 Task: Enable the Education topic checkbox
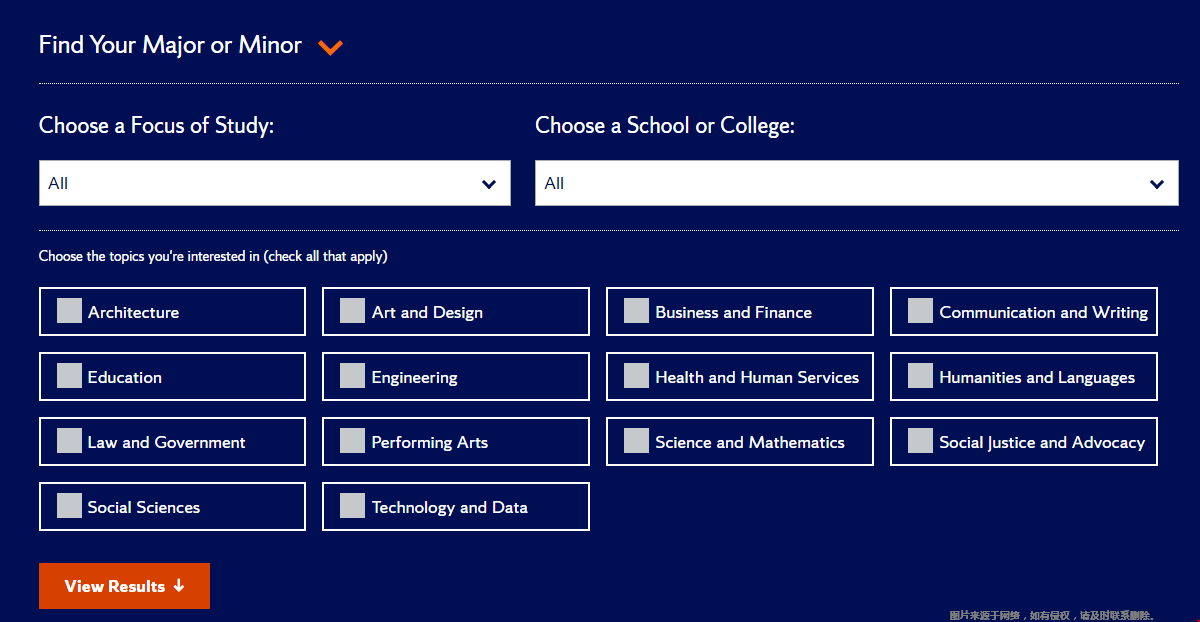coord(69,376)
